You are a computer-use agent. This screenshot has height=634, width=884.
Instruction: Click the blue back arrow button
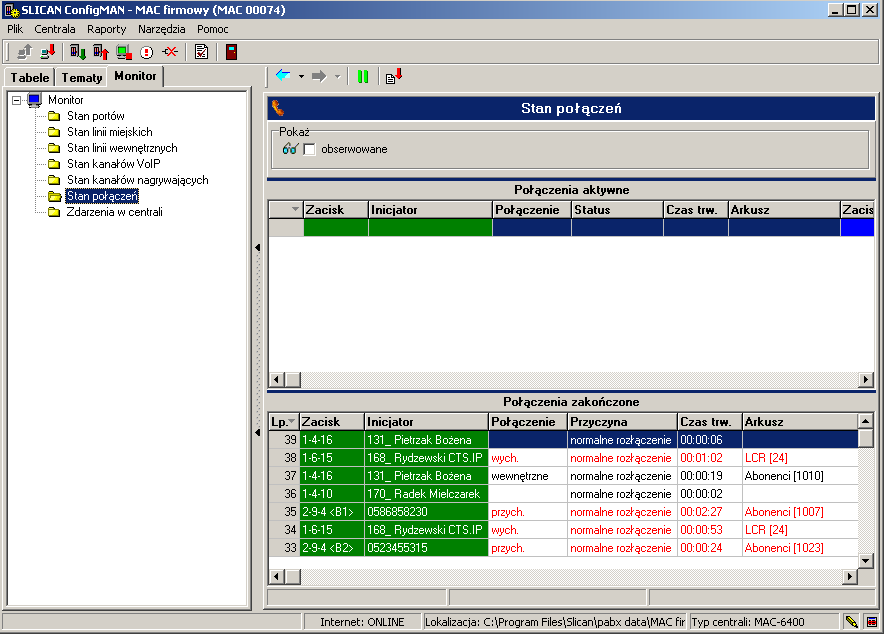click(283, 76)
